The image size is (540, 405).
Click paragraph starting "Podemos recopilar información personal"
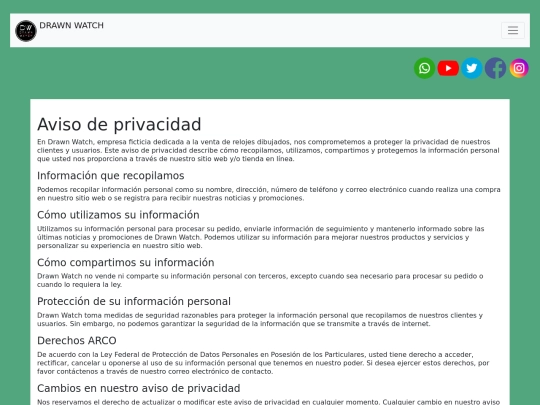(270, 194)
